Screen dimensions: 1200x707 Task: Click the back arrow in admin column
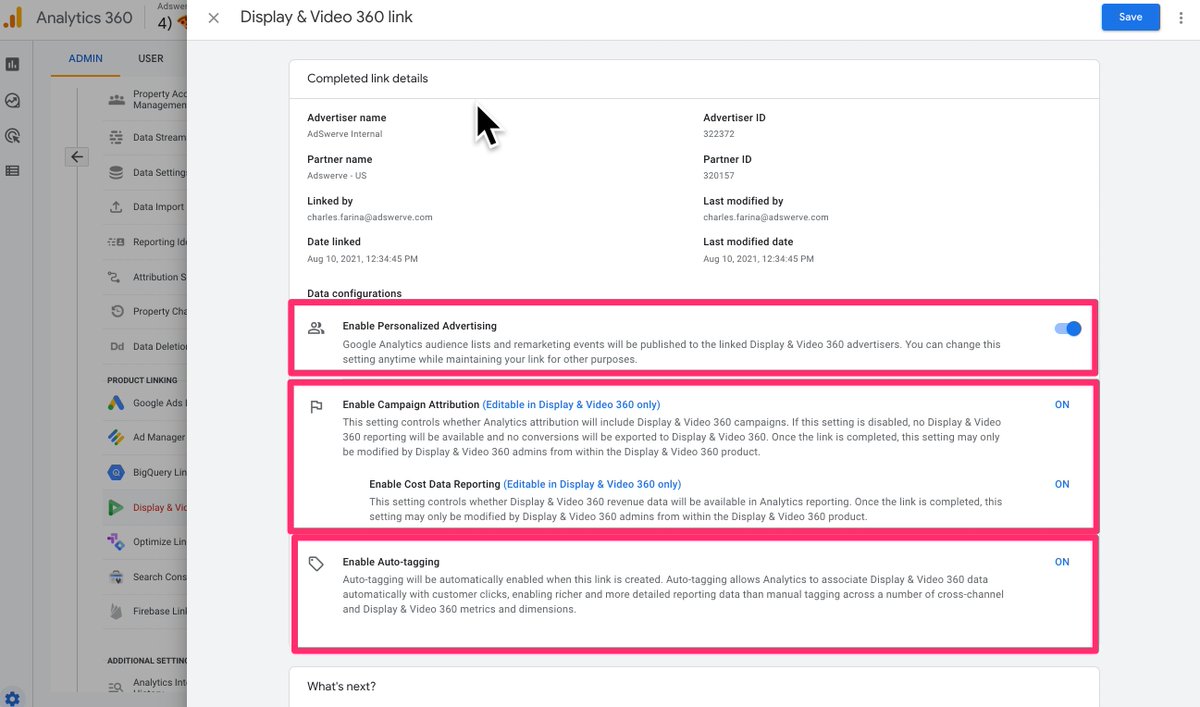[77, 156]
